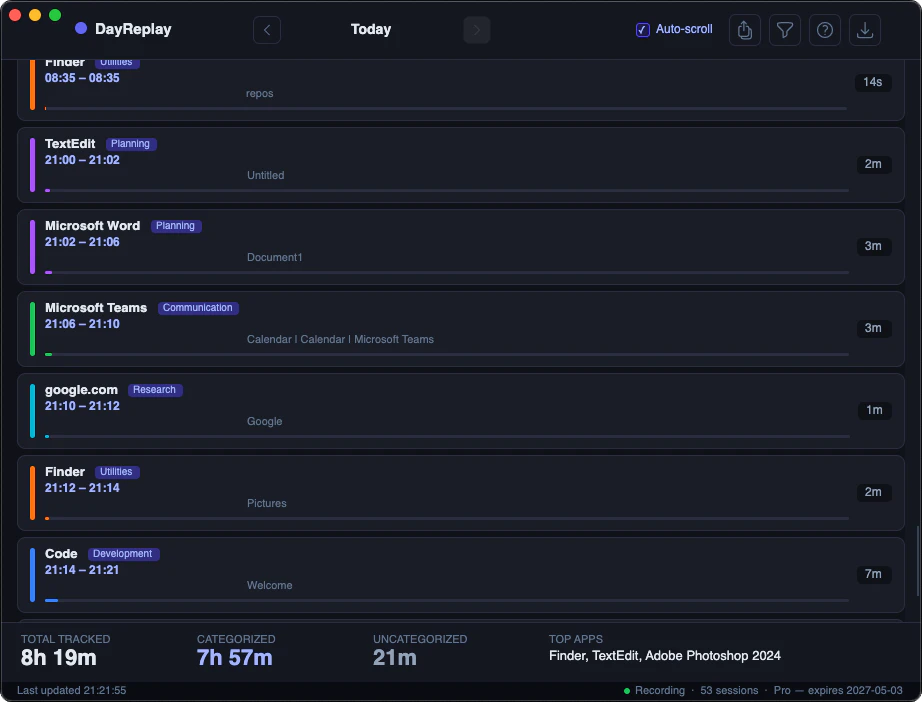Select the TextEdit 21:00 session card title
Screen dimensions: 922x702
coord(70,143)
